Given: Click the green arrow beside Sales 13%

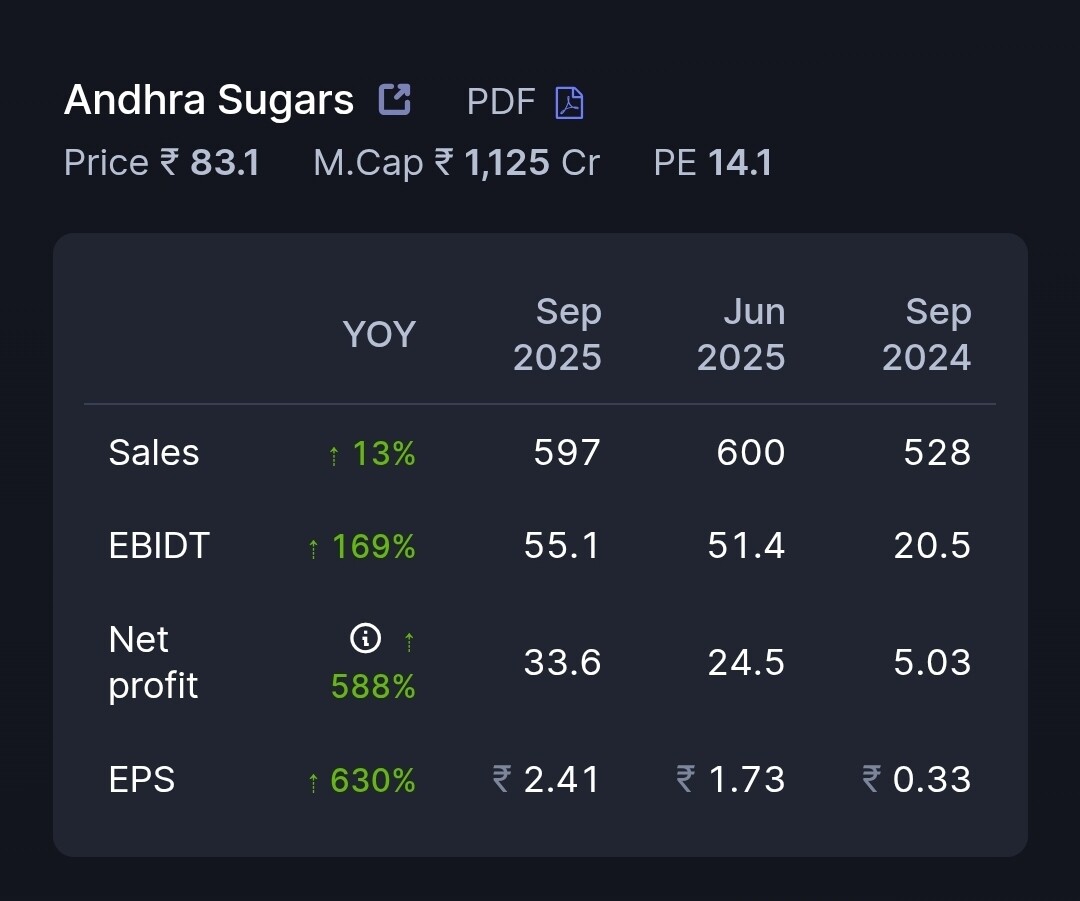Looking at the screenshot, I should click(334, 456).
